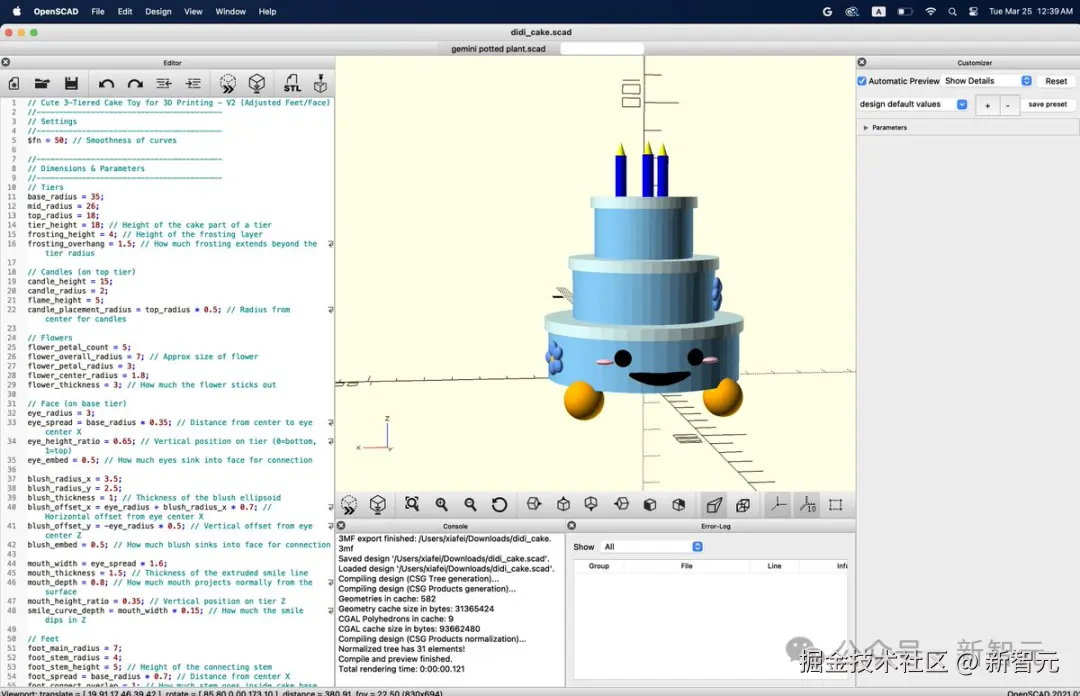Click the plus add preset button
This screenshot has height=696, width=1080.
point(987,105)
